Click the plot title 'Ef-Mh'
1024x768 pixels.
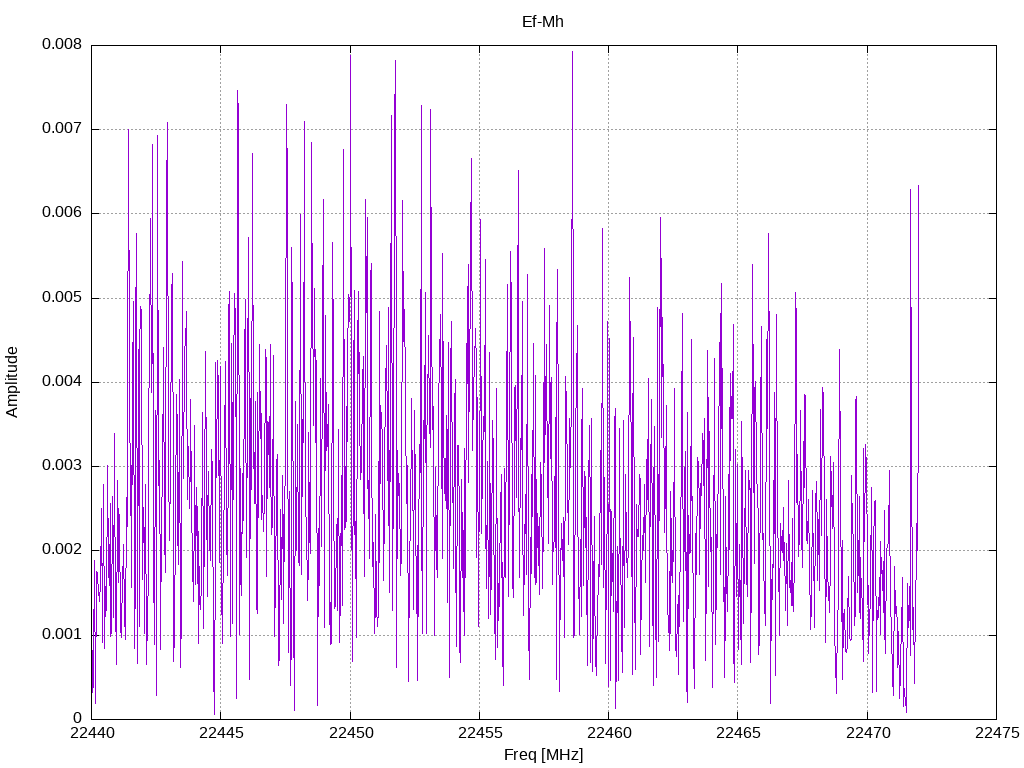(542, 22)
